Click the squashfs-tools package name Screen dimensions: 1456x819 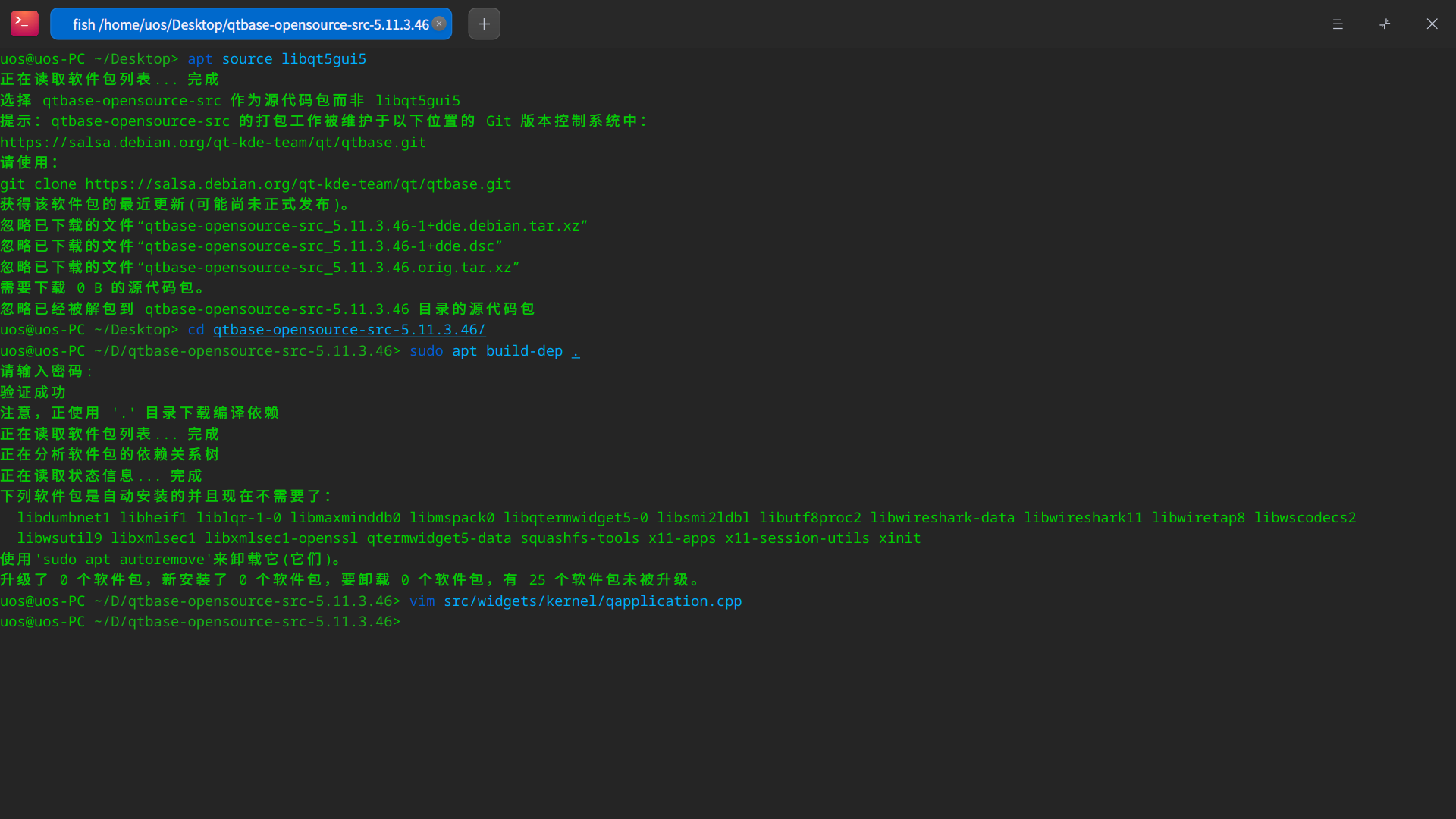tap(579, 538)
